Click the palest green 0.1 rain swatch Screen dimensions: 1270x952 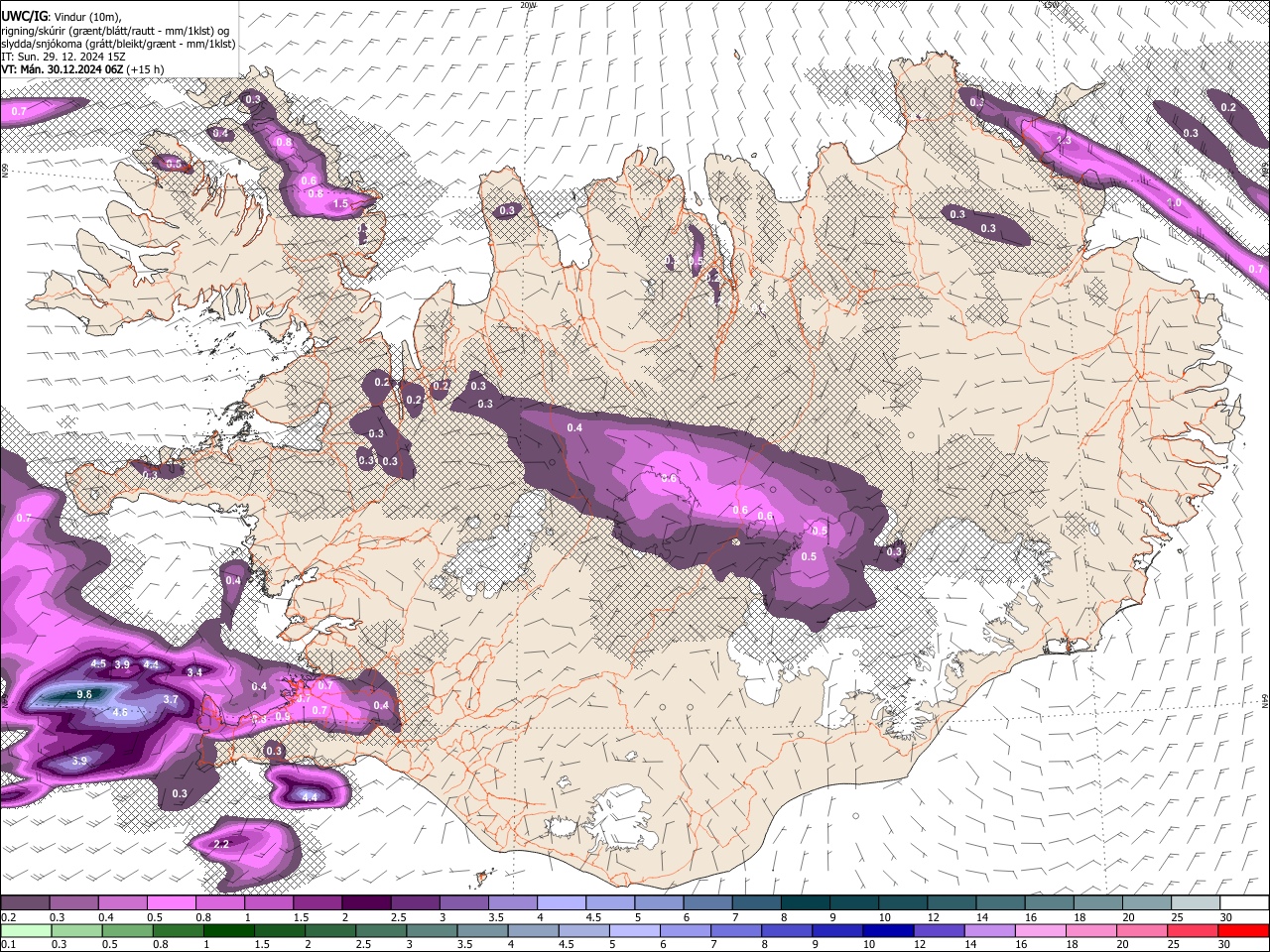tap(26, 930)
